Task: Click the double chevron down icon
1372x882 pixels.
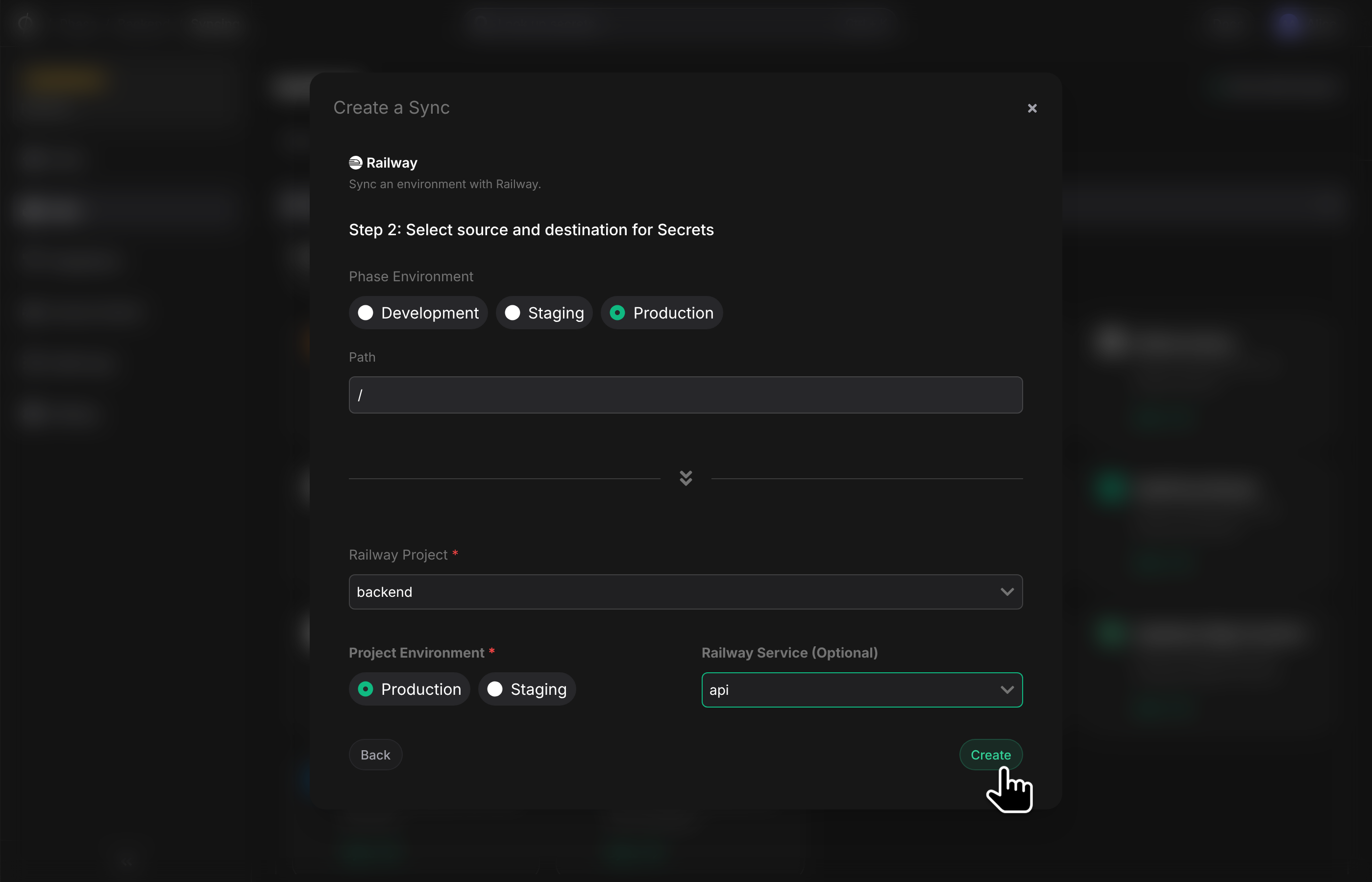Action: [x=686, y=478]
